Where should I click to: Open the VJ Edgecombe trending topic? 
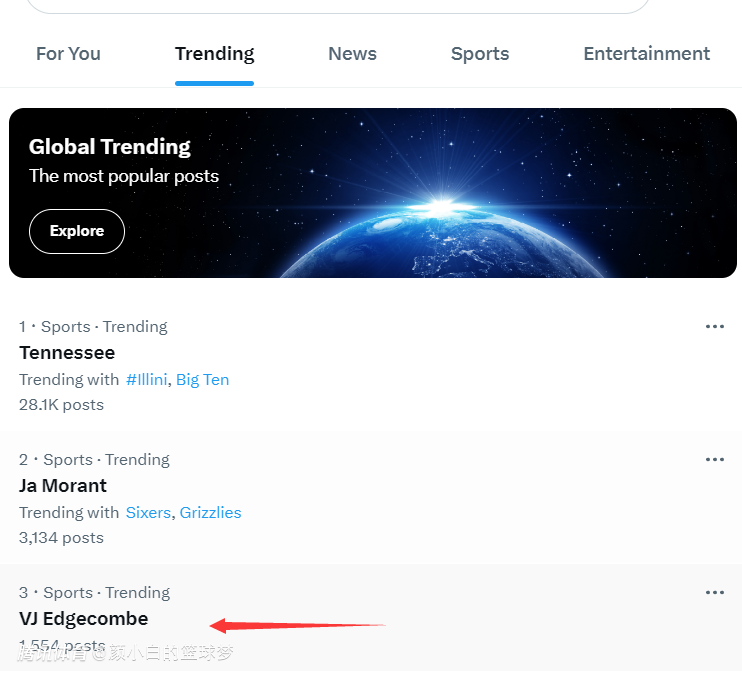point(83,619)
